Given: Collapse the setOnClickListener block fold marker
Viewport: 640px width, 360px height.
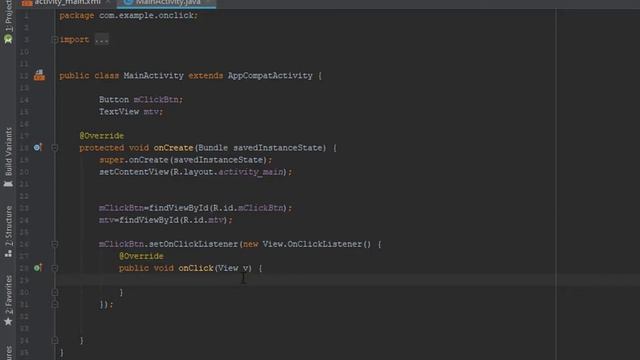Looking at the screenshot, I should [54, 244].
